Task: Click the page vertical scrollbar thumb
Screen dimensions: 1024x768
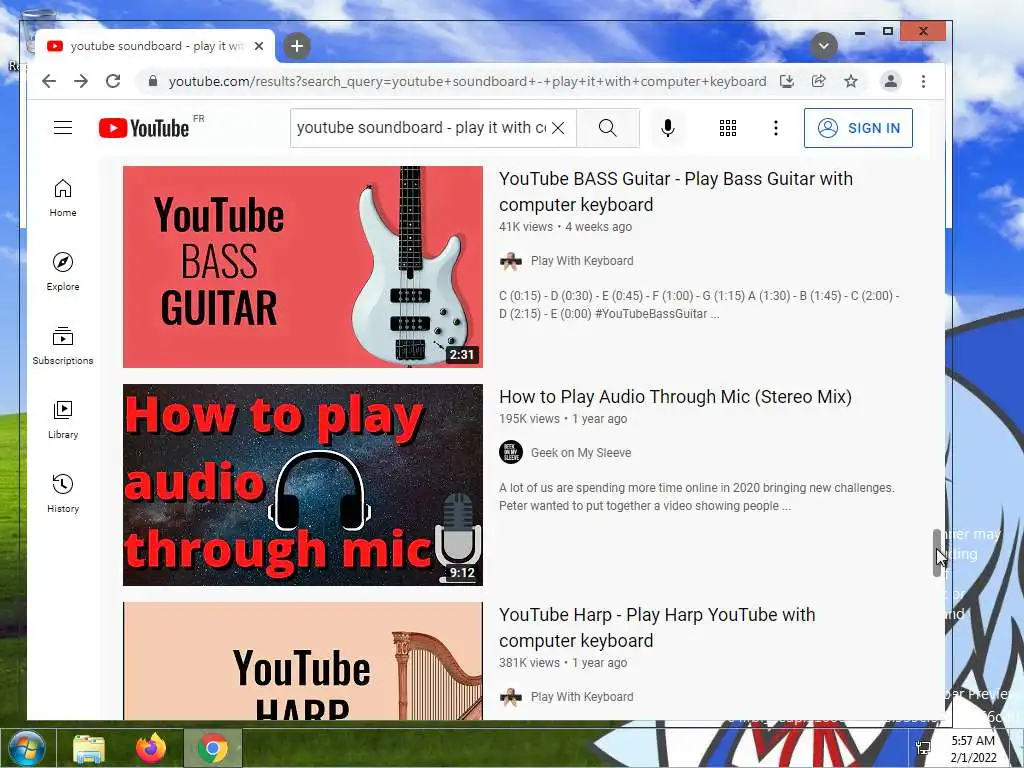Action: (936, 552)
